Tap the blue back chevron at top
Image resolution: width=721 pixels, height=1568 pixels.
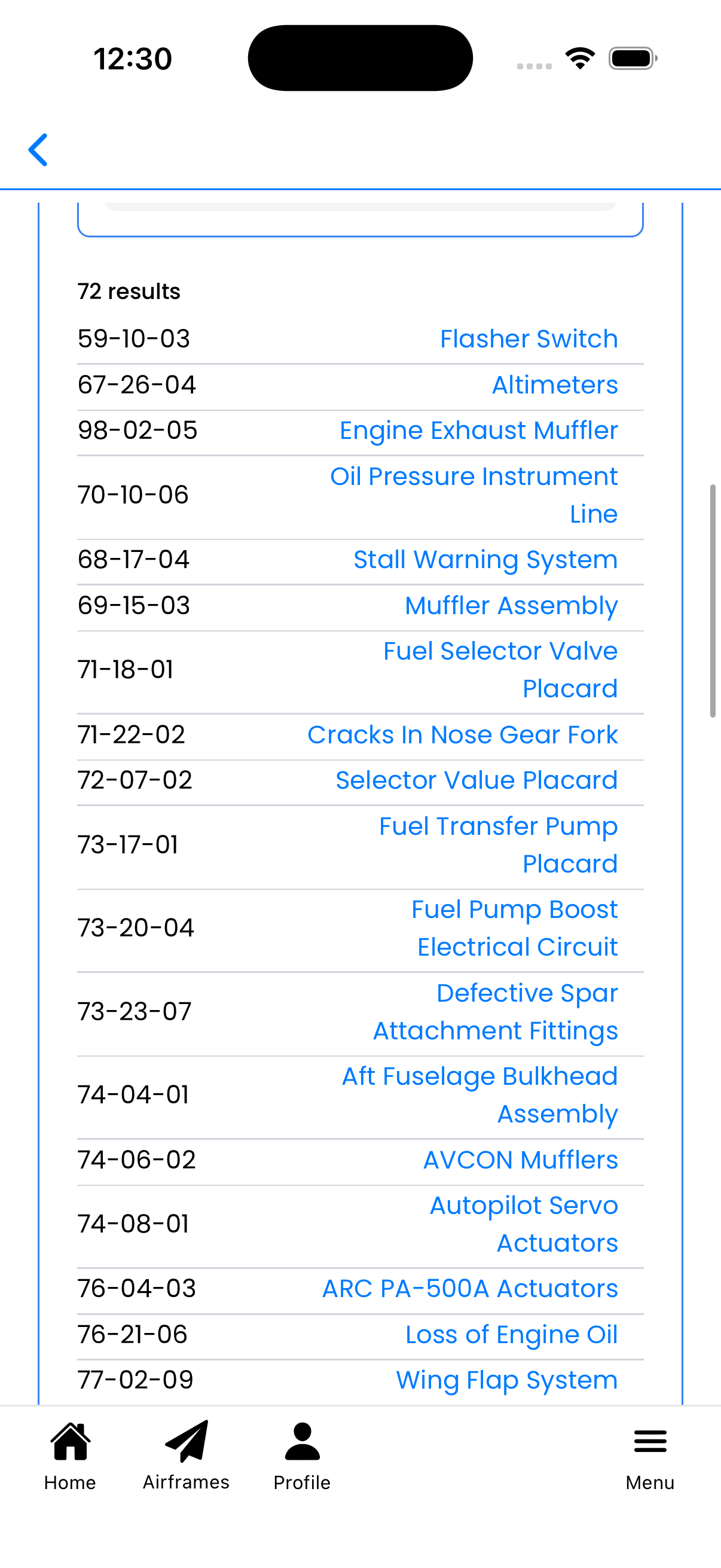tap(38, 150)
